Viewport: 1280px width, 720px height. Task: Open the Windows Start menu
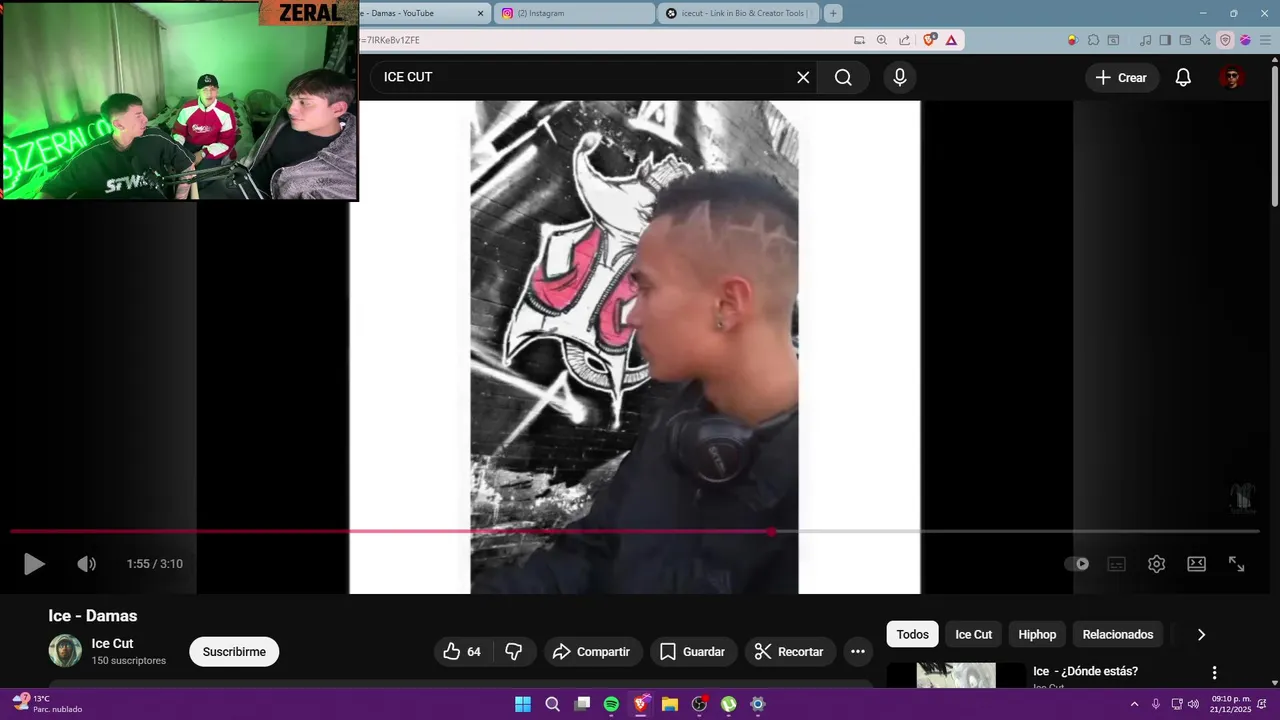point(523,704)
